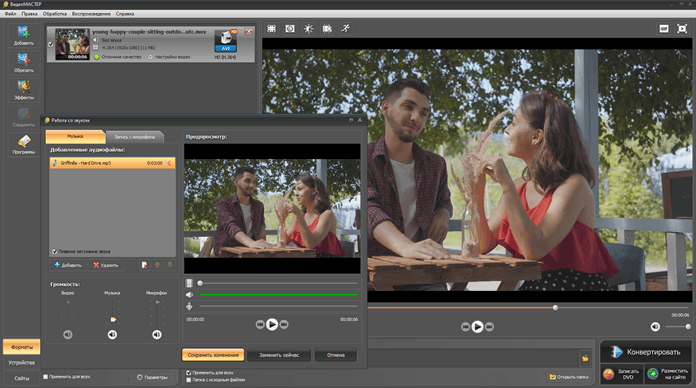Click the film frame icon above preview
This screenshot has width=696, height=388.
tap(327, 29)
